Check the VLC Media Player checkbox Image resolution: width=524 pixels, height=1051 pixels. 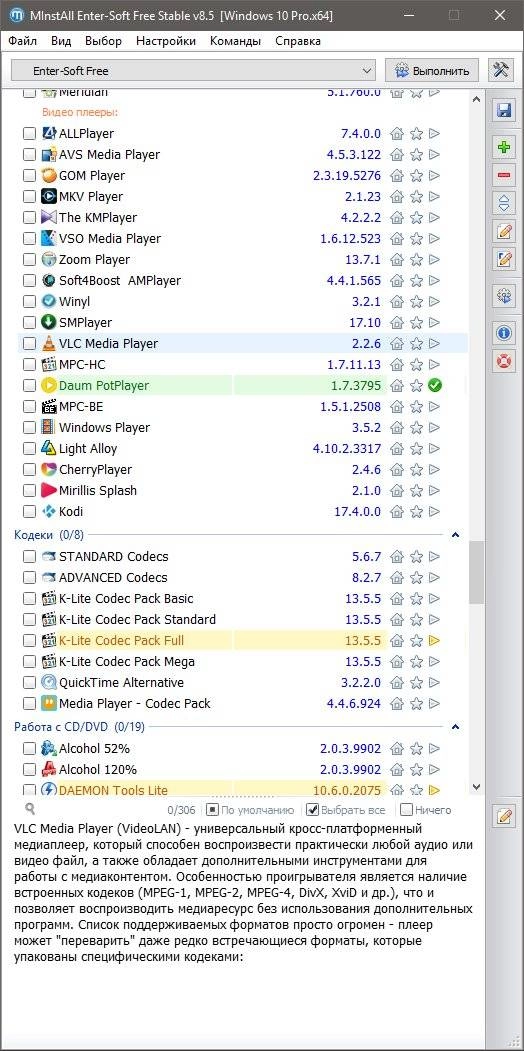tap(29, 344)
